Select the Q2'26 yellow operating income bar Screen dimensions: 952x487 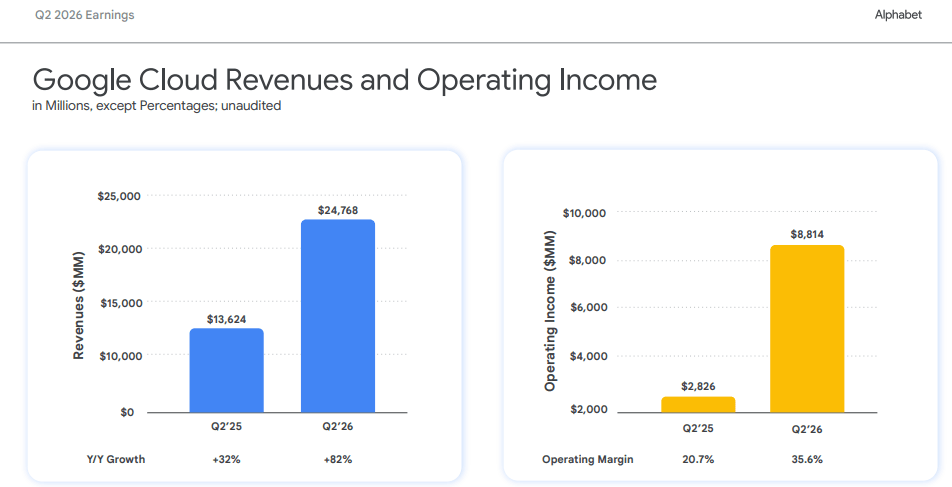point(807,329)
